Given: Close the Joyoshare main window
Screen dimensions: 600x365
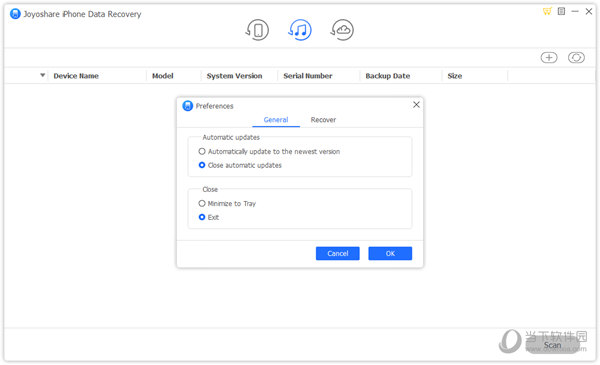Looking at the screenshot, I should [x=589, y=11].
